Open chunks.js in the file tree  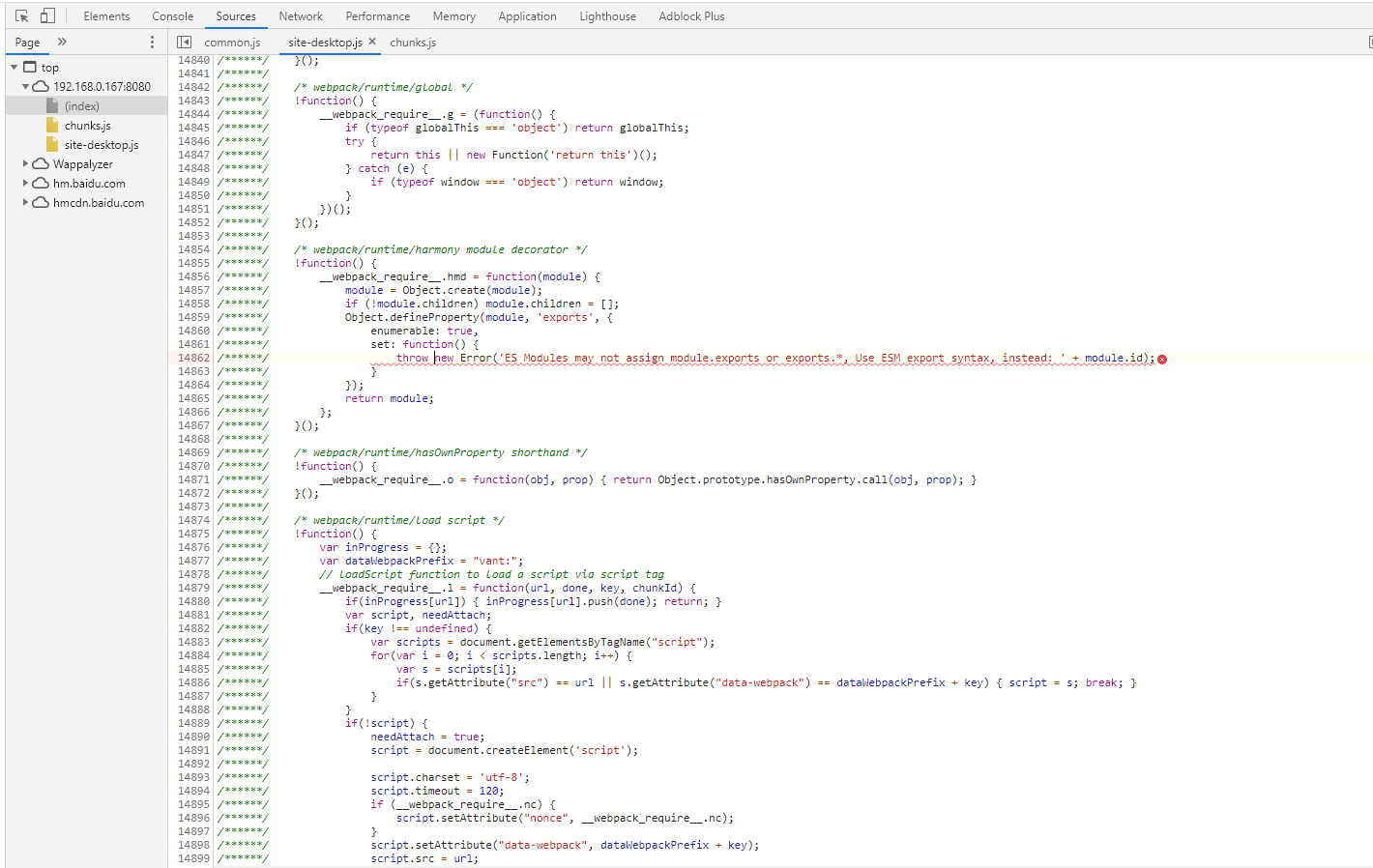point(86,126)
